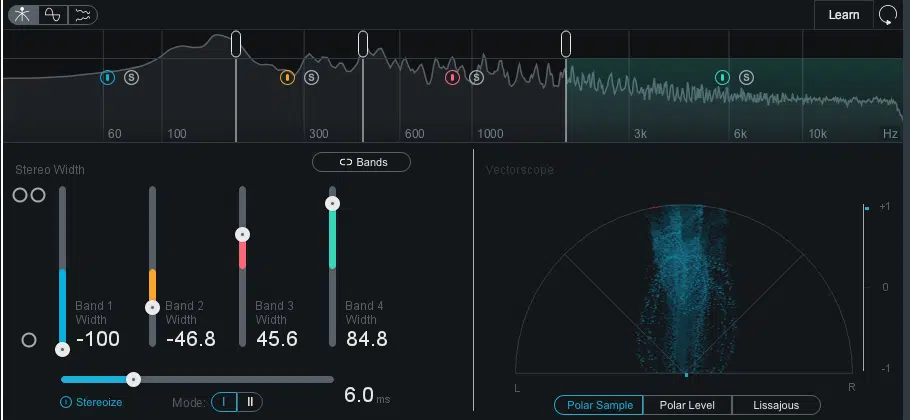Image resolution: width=910 pixels, height=420 pixels.
Task: Click the Stereoize delay slider handle
Action: 133,379
